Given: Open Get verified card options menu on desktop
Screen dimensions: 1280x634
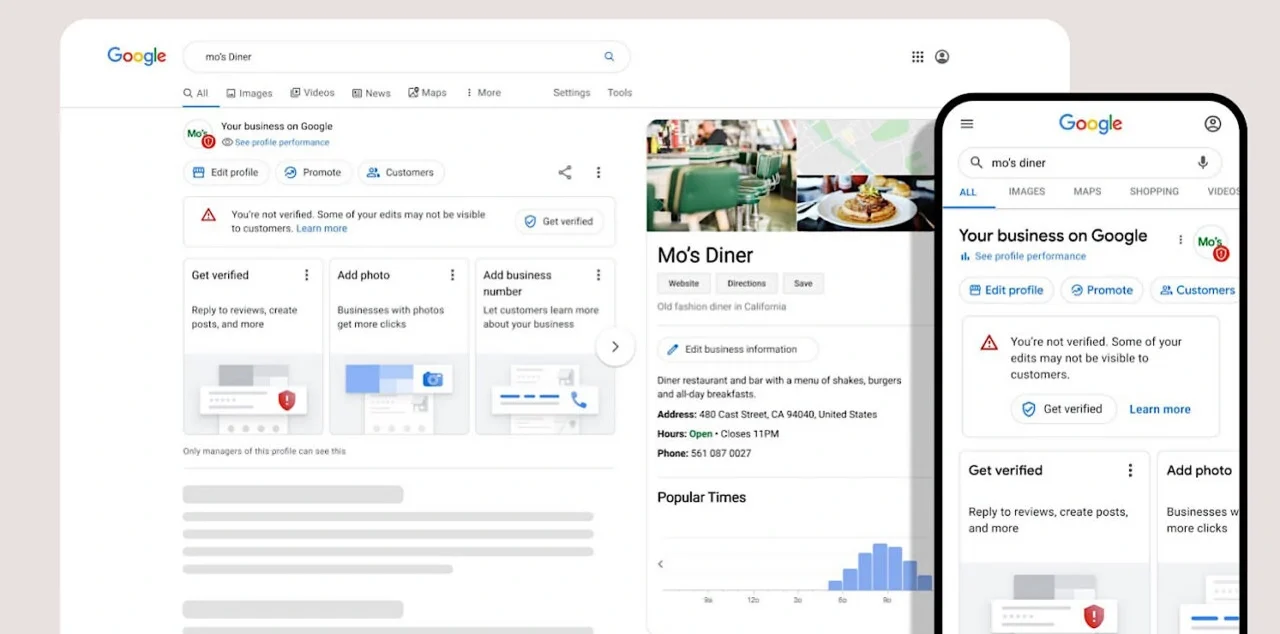Looking at the screenshot, I should 307,275.
